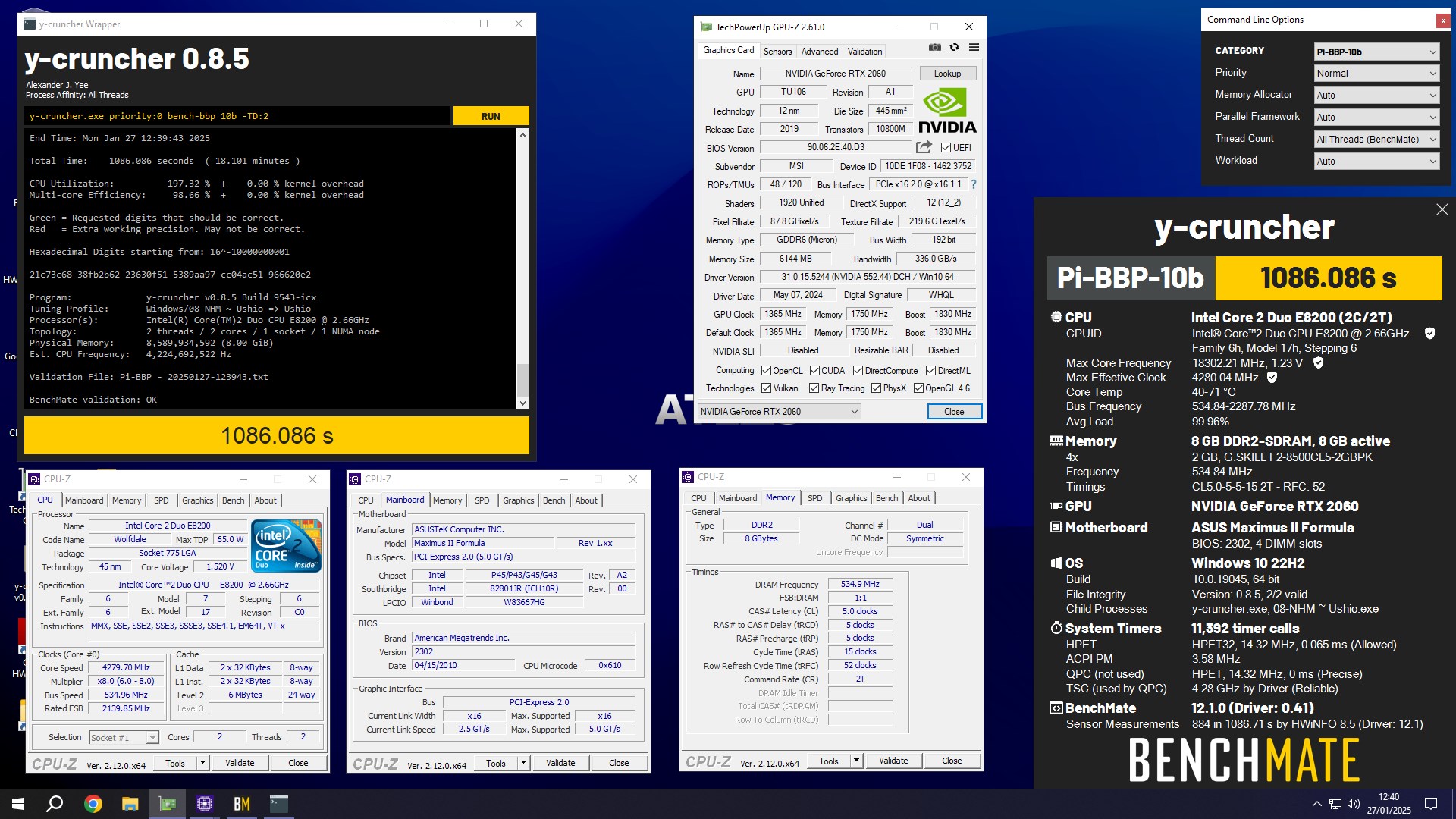Click the y-cruncher console scrollbar down arrow
Image resolution: width=1456 pixels, height=819 pixels.
tap(522, 403)
